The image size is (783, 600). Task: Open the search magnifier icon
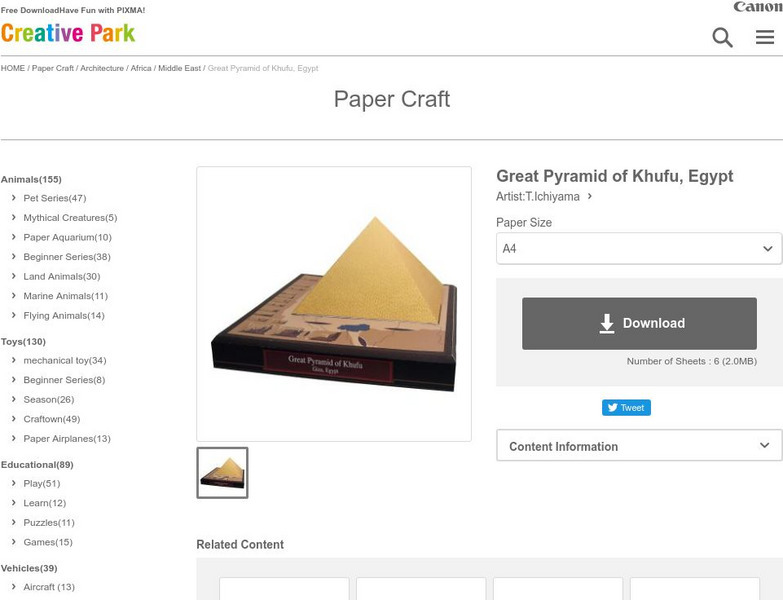[722, 37]
